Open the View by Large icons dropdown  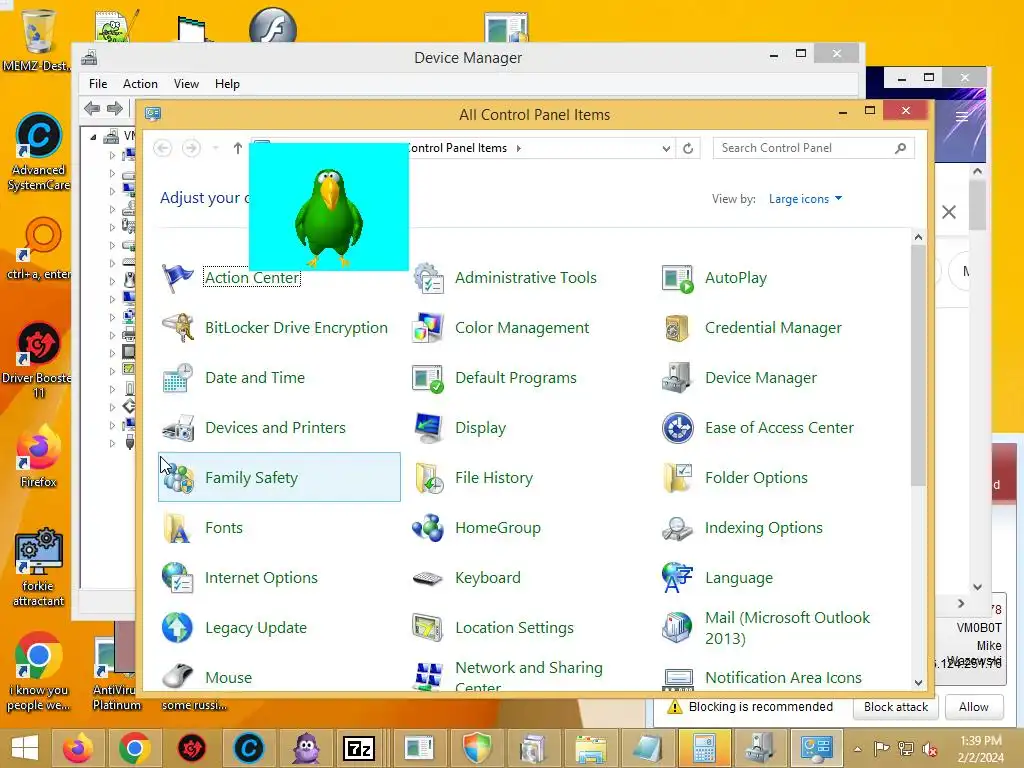click(805, 199)
